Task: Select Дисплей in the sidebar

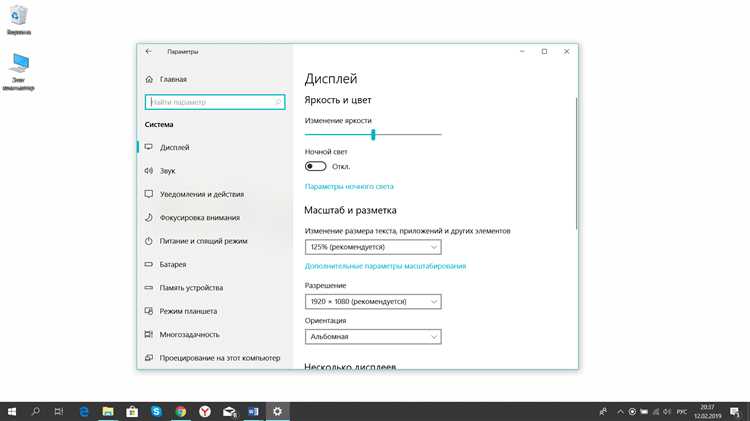Action: click(214, 147)
